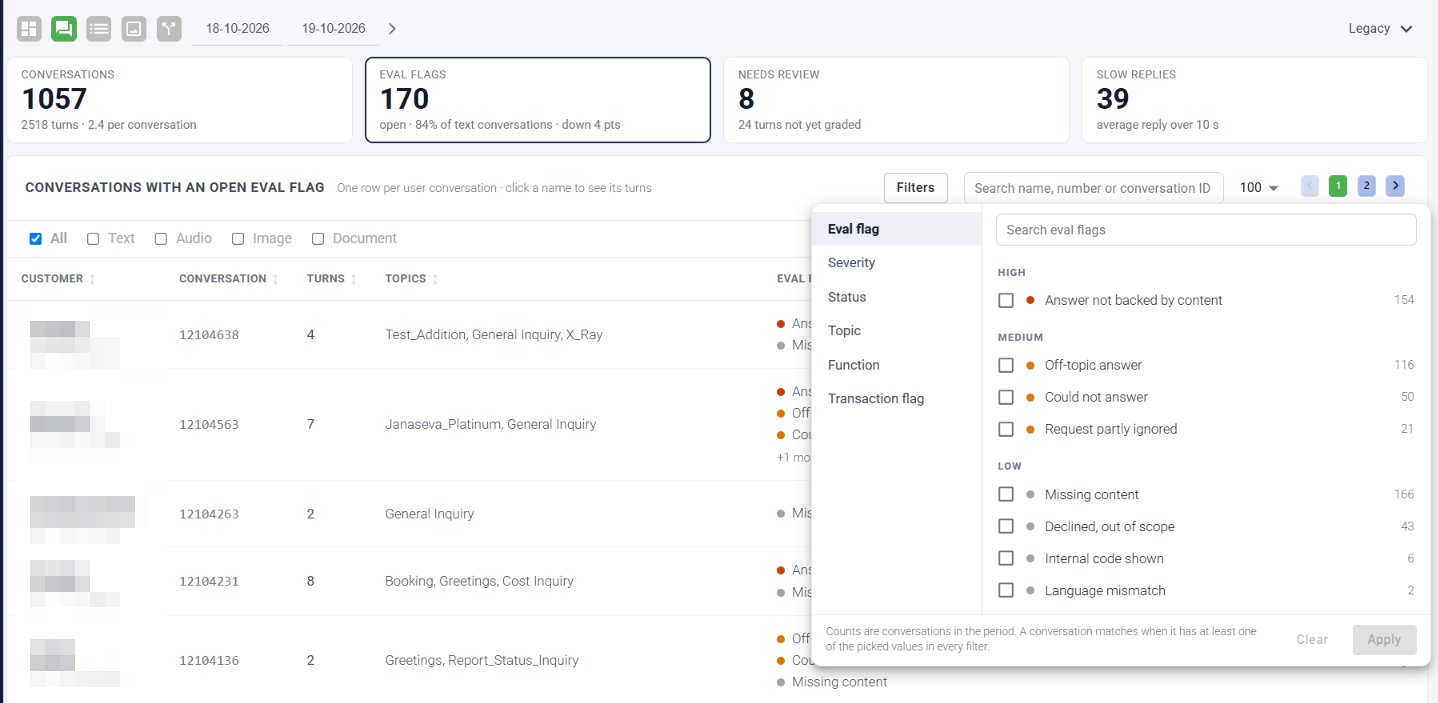Tick the Audio media filter checkbox
Viewport: 1438px width, 703px height.
[x=161, y=239]
